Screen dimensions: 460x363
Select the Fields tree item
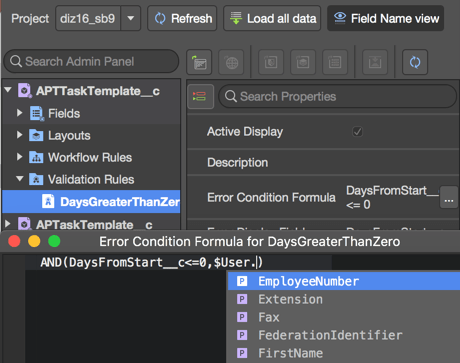coord(64,113)
